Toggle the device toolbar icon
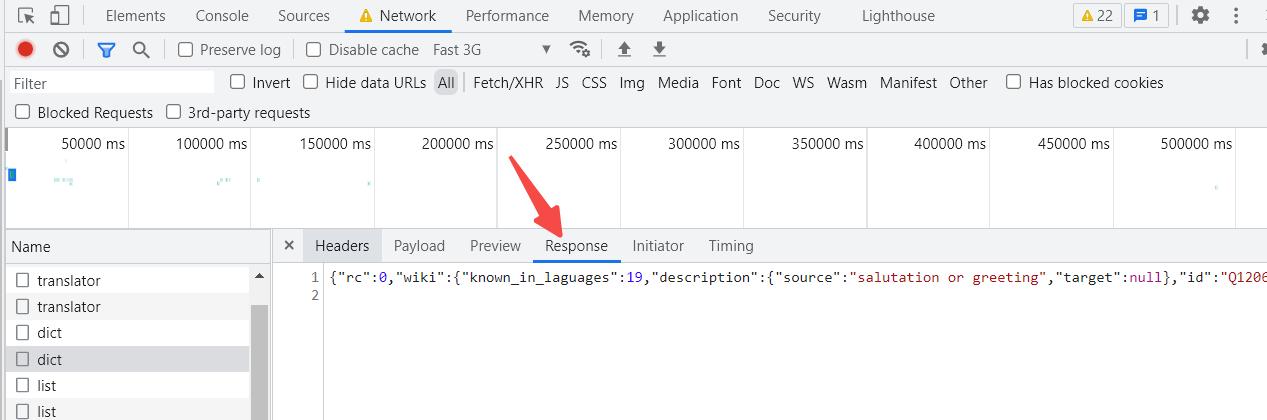1267x420 pixels. point(60,16)
